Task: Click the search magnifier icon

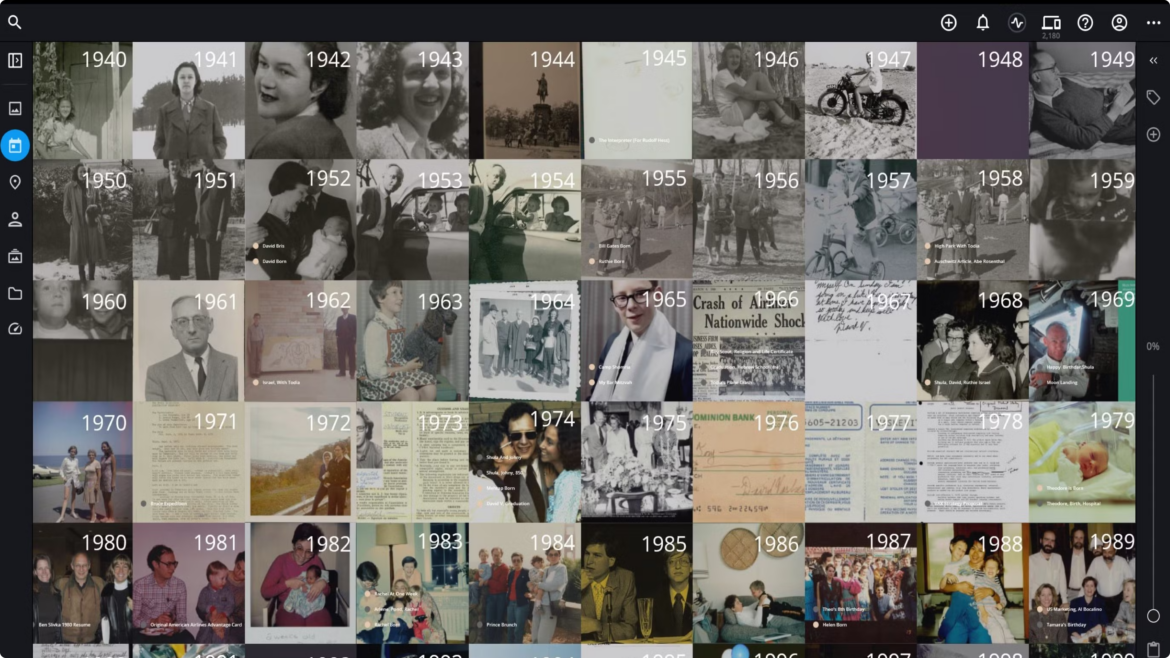Action: 15,22
